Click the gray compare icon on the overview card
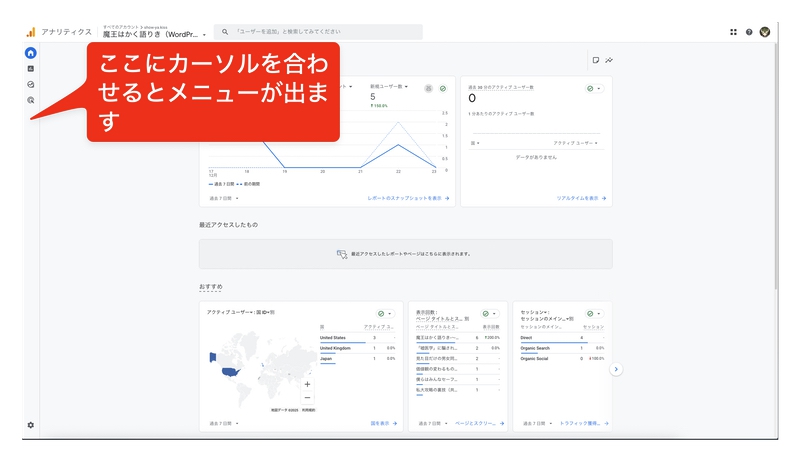Viewport: 800px width, 462px height. point(429,88)
